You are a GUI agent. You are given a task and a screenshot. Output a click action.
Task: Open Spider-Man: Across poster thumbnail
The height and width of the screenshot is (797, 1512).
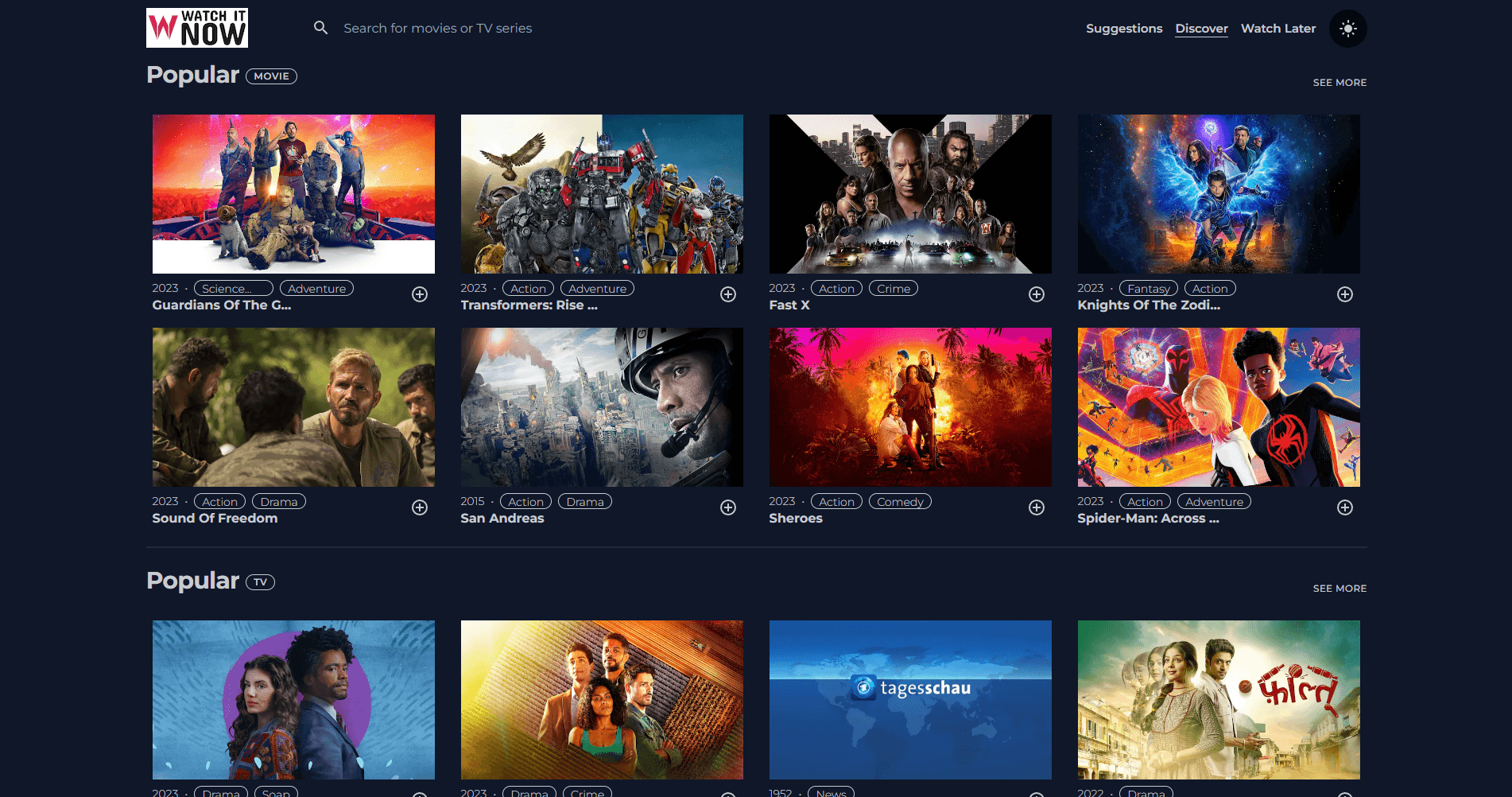pyautogui.click(x=1219, y=407)
